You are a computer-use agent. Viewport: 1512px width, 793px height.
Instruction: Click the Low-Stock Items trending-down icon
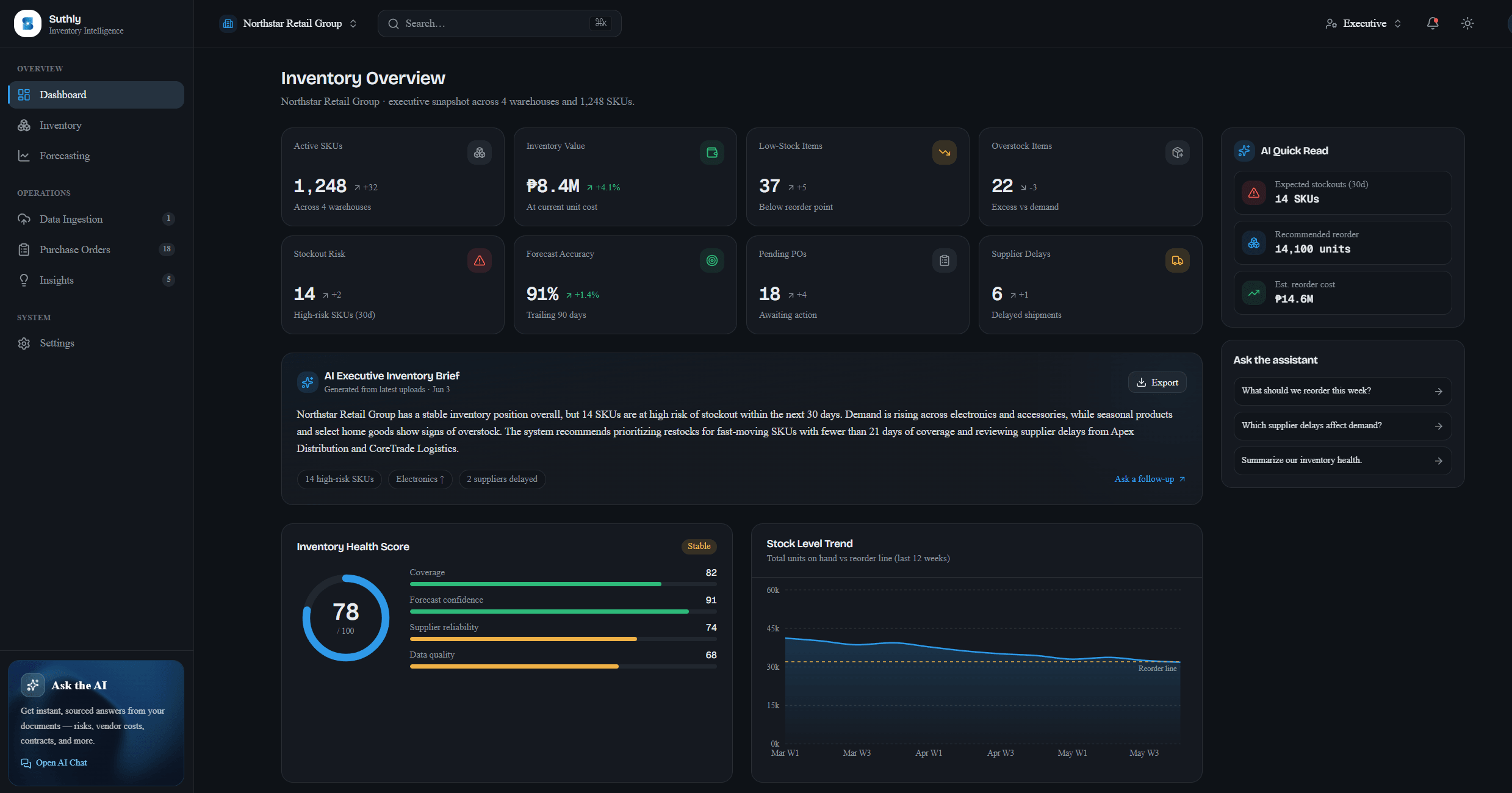pyautogui.click(x=945, y=152)
